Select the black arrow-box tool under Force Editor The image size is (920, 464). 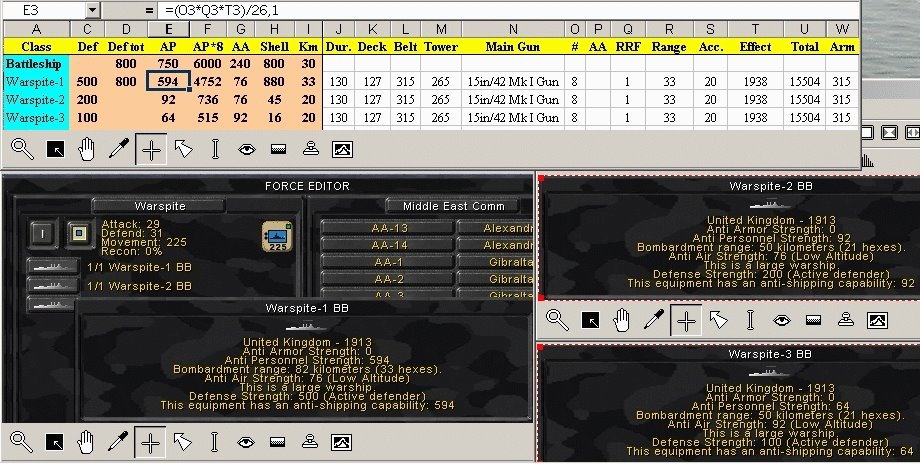(55, 442)
